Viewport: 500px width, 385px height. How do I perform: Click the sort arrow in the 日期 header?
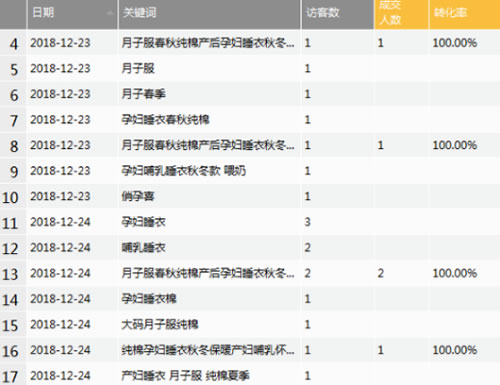pos(109,13)
